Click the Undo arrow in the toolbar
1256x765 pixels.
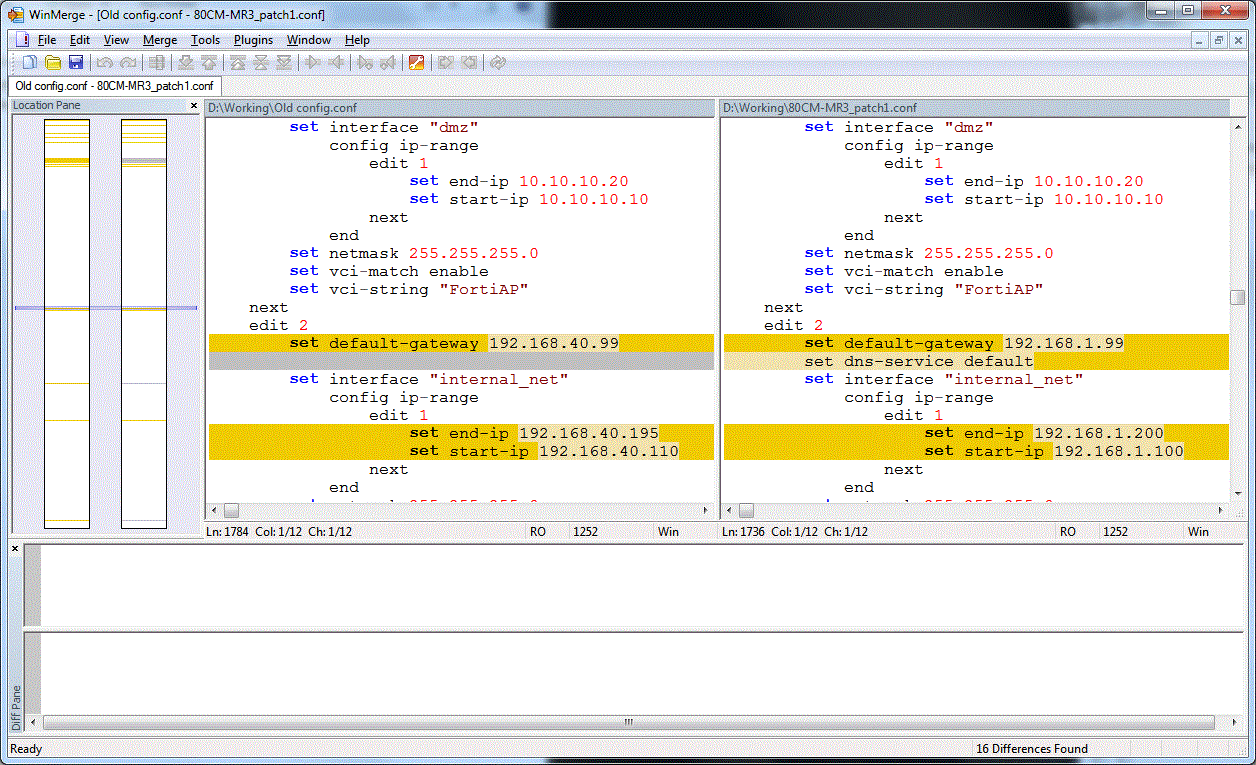point(104,63)
